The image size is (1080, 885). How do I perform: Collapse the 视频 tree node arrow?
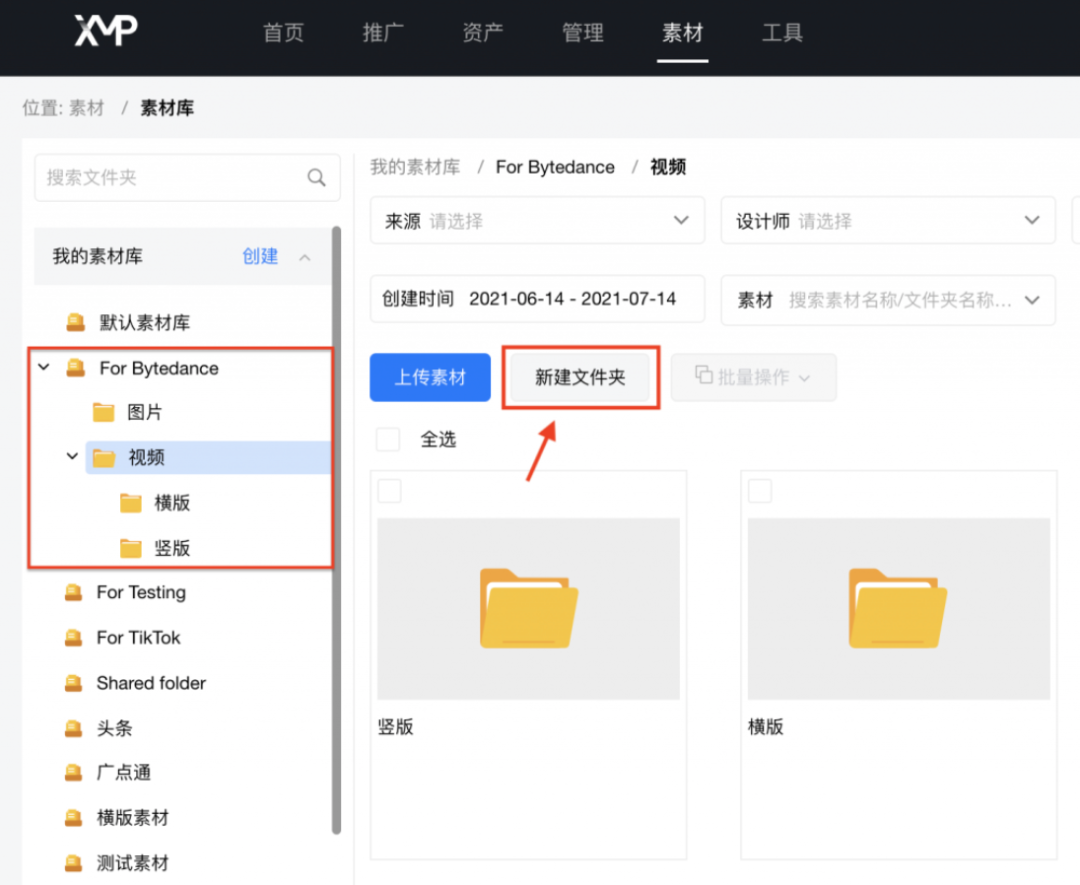click(72, 456)
